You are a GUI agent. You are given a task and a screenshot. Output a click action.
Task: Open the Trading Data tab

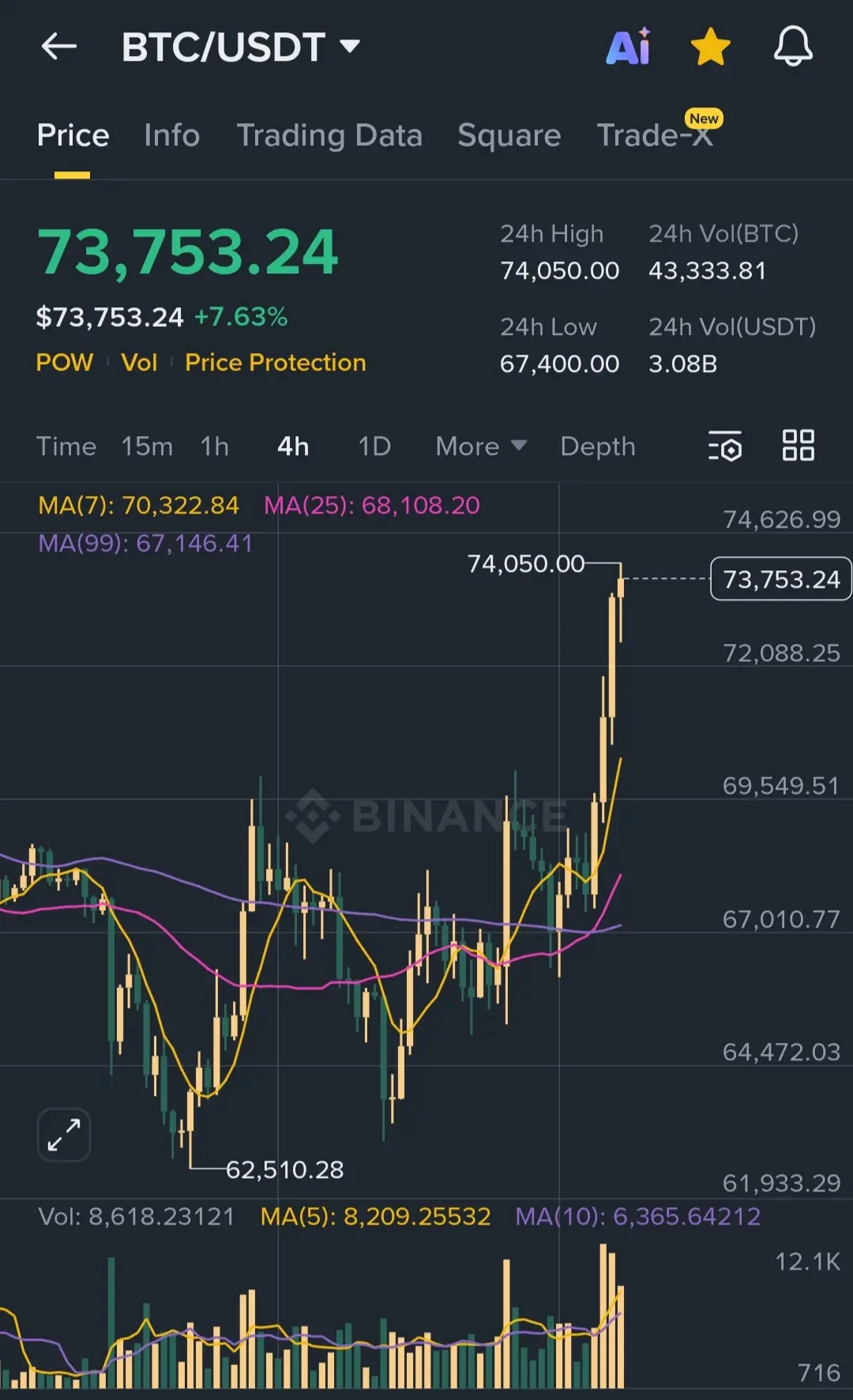(329, 135)
